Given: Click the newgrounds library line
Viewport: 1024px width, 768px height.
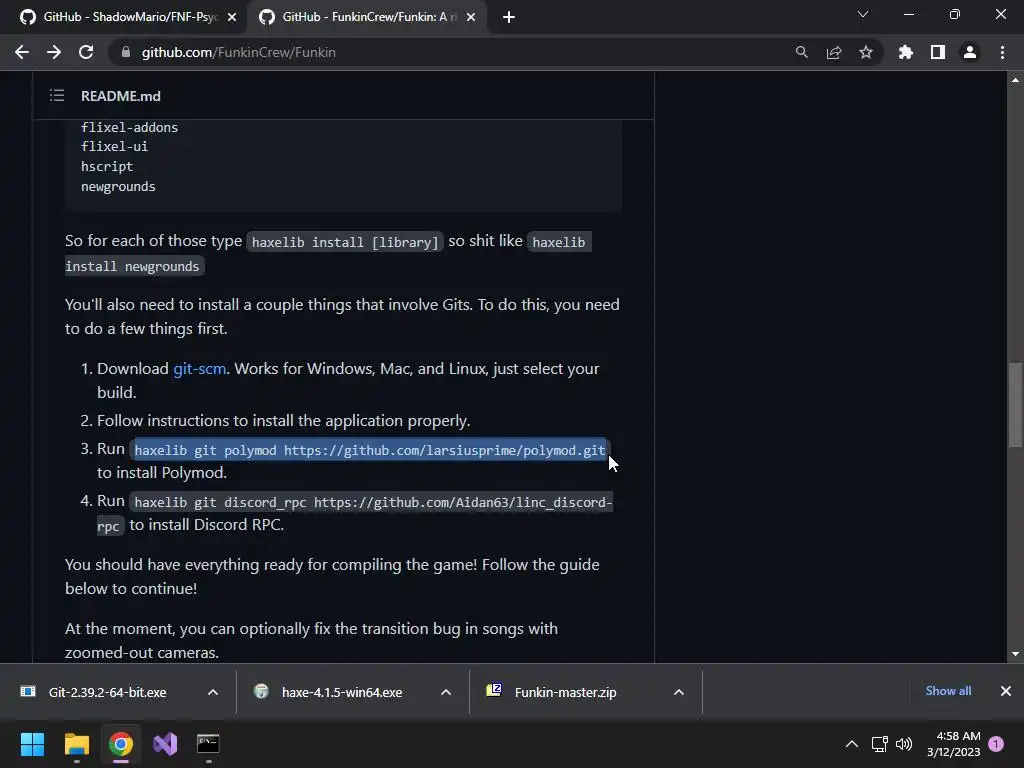Looking at the screenshot, I should click(118, 186).
